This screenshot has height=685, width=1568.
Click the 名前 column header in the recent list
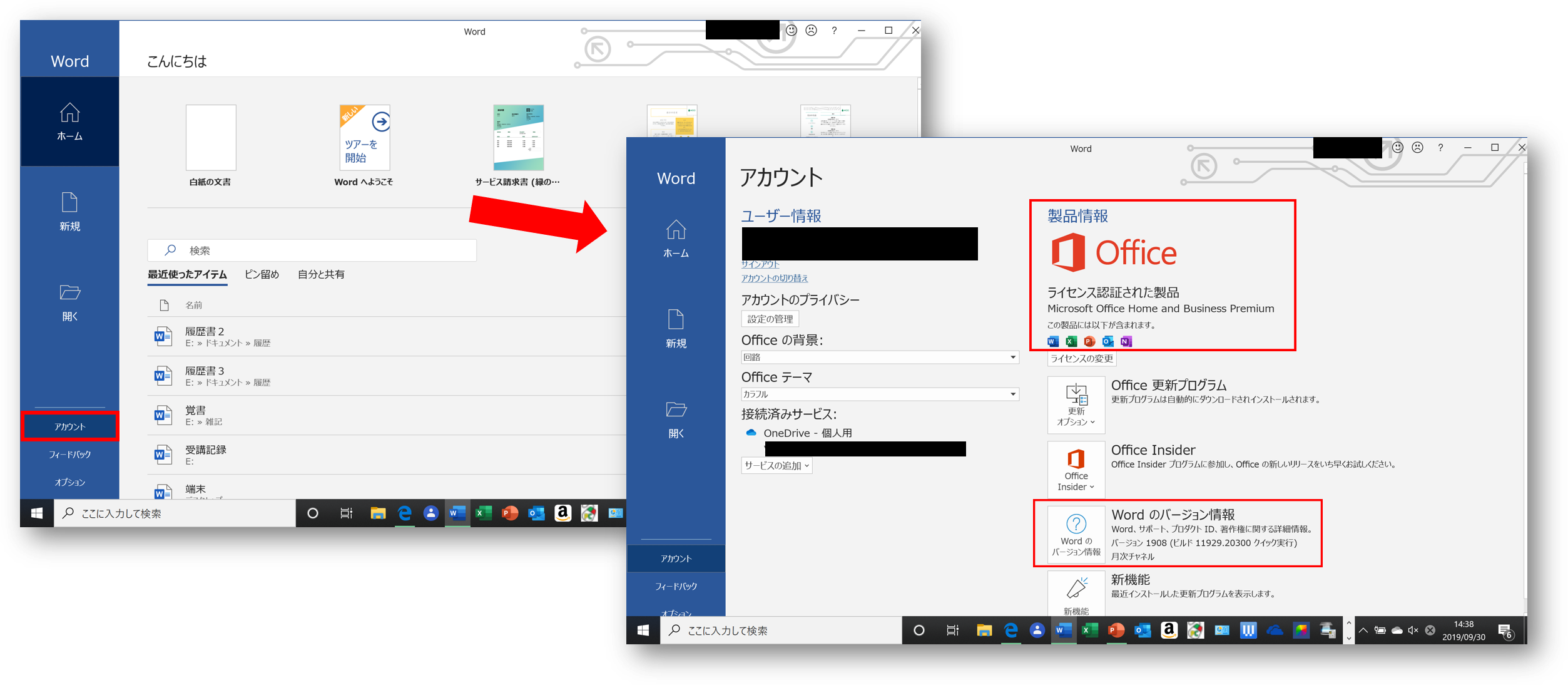pyautogui.click(x=193, y=305)
